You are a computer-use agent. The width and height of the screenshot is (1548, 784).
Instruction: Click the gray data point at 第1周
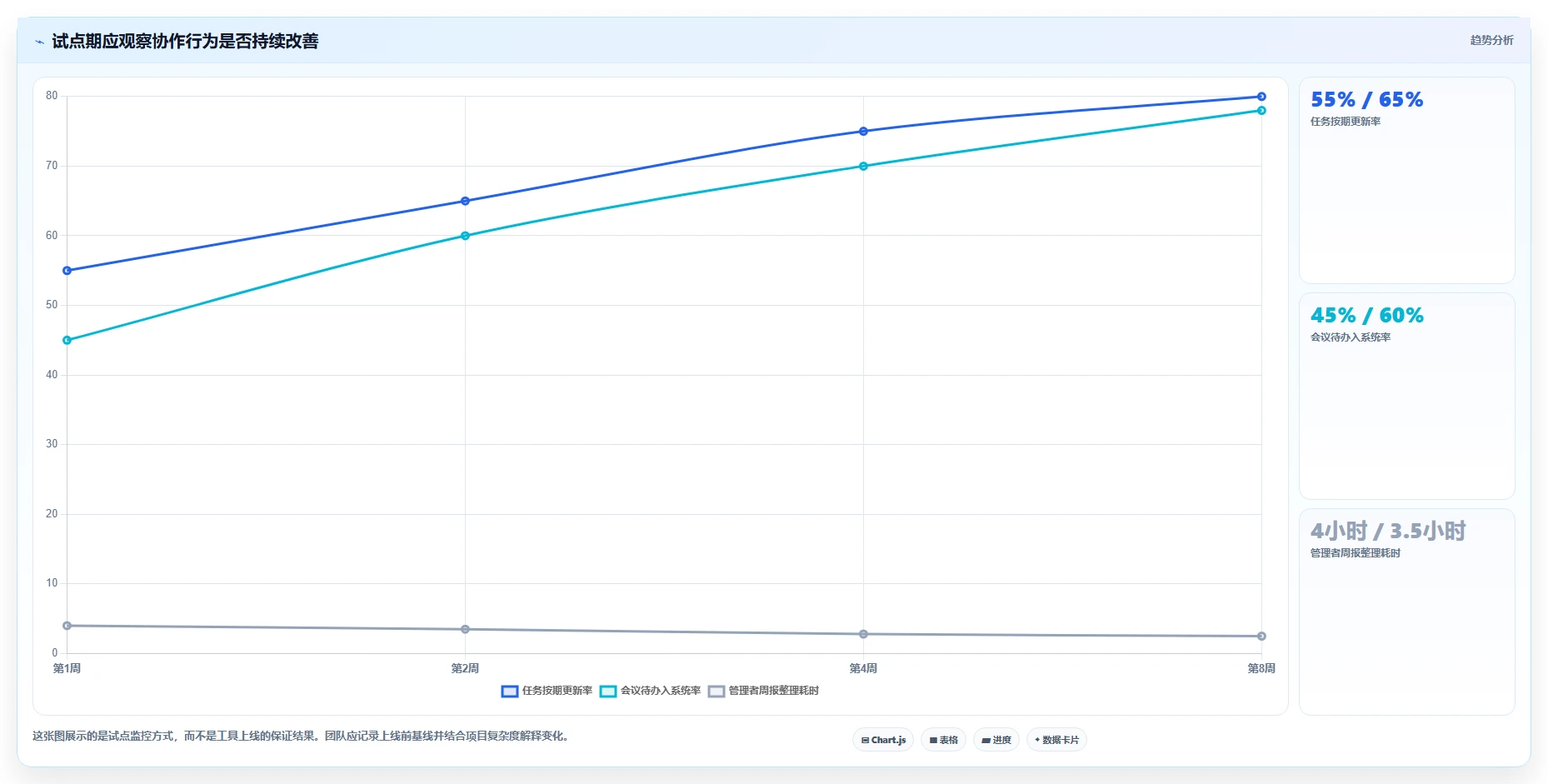[67, 626]
